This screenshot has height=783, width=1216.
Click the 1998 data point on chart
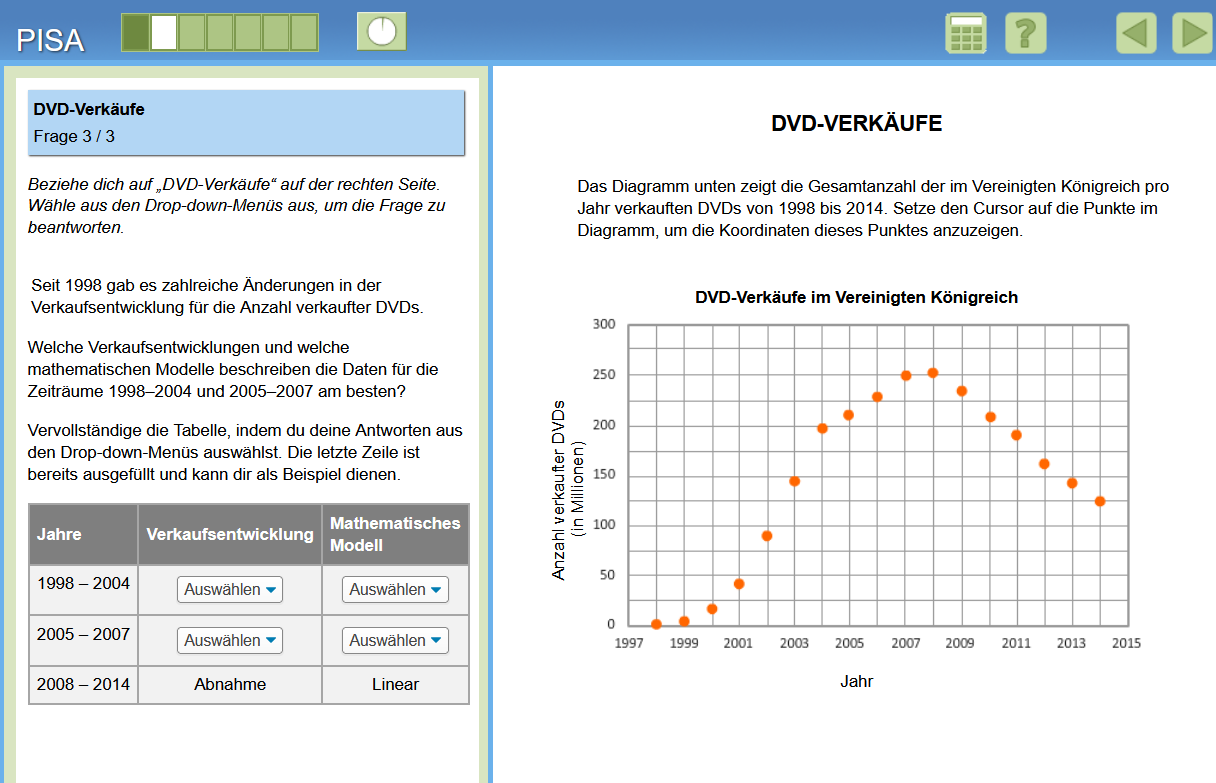click(x=656, y=624)
